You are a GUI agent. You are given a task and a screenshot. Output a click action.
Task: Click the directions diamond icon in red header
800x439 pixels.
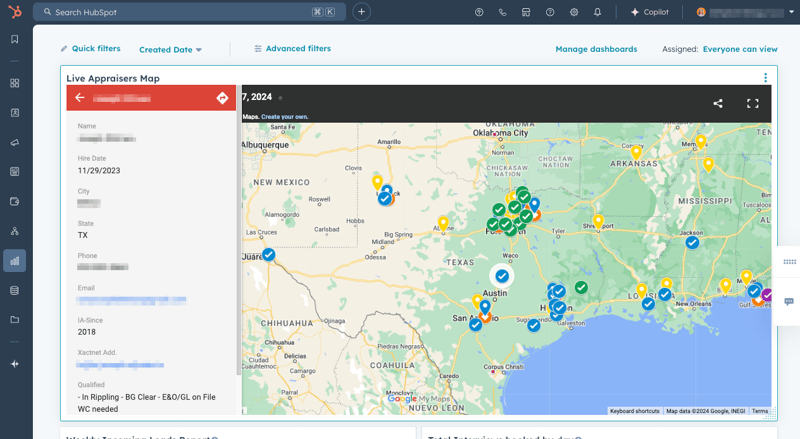click(222, 98)
